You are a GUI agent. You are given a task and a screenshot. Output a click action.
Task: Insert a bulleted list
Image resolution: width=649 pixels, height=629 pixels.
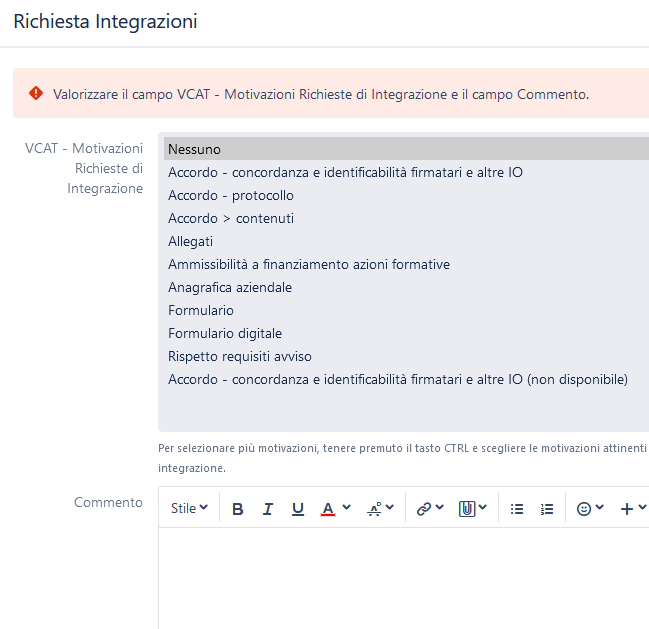pos(517,509)
